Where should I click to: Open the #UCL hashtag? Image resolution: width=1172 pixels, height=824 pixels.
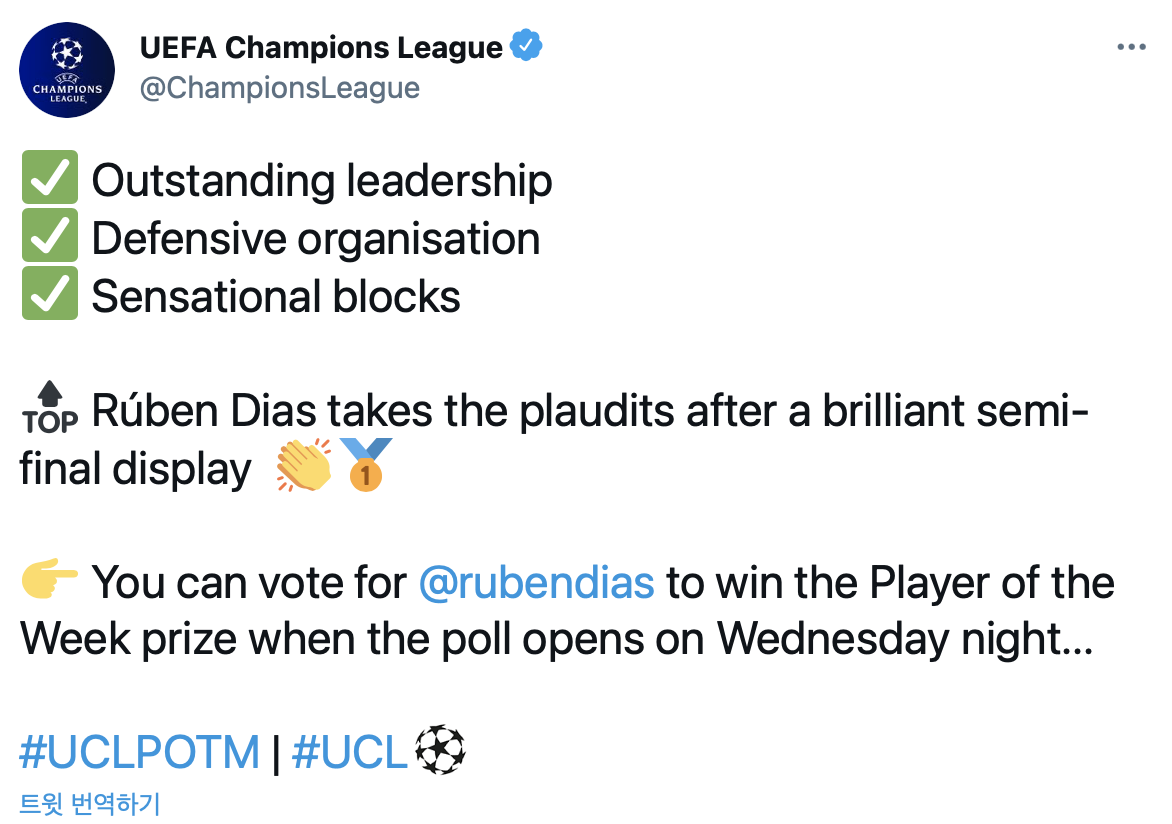tap(349, 753)
